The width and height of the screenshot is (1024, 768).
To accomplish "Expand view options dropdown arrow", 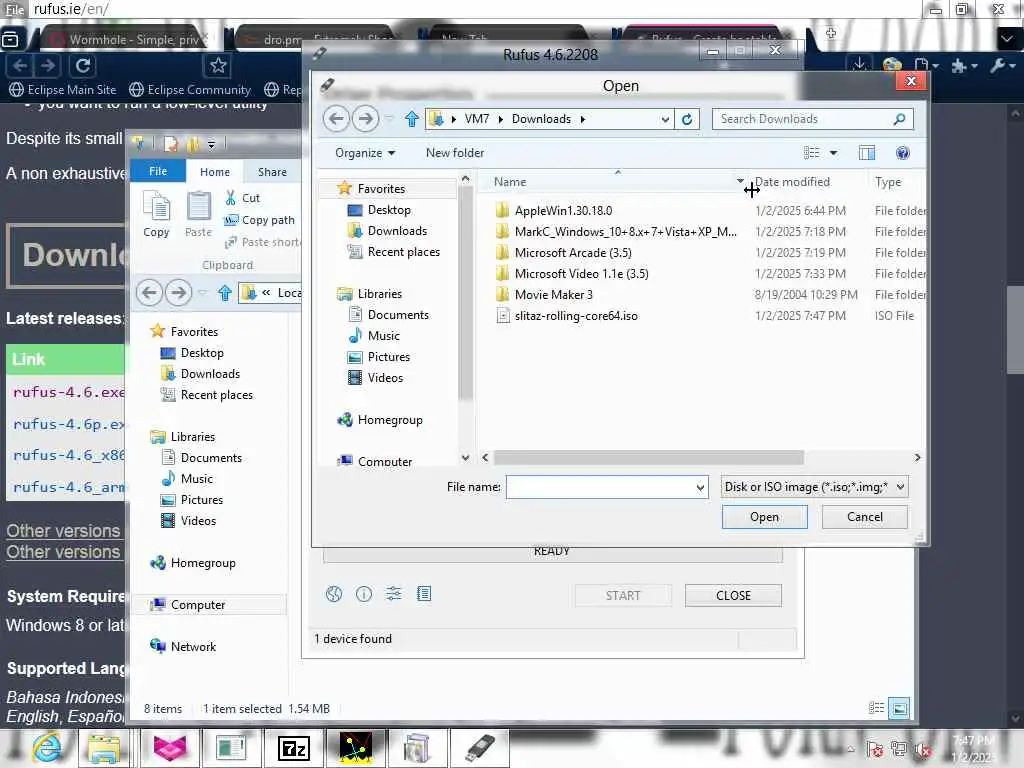I will pyautogui.click(x=833, y=153).
